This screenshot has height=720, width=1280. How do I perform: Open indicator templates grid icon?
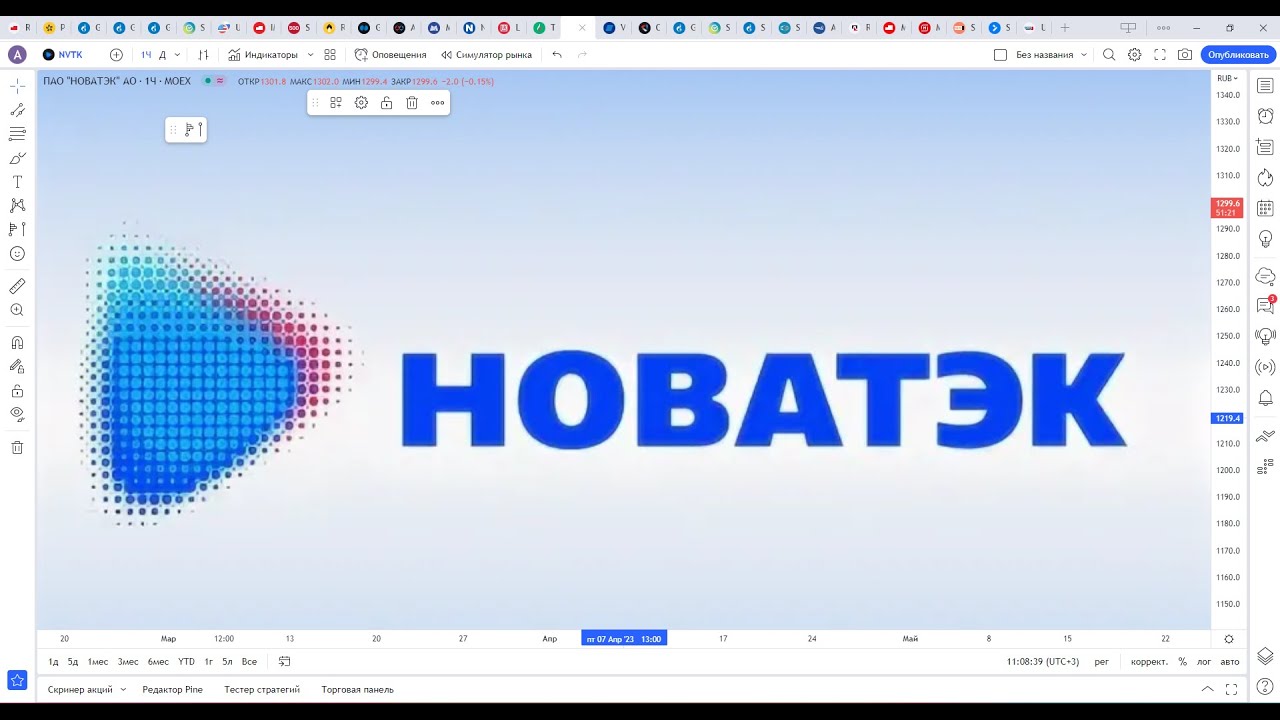(x=330, y=55)
